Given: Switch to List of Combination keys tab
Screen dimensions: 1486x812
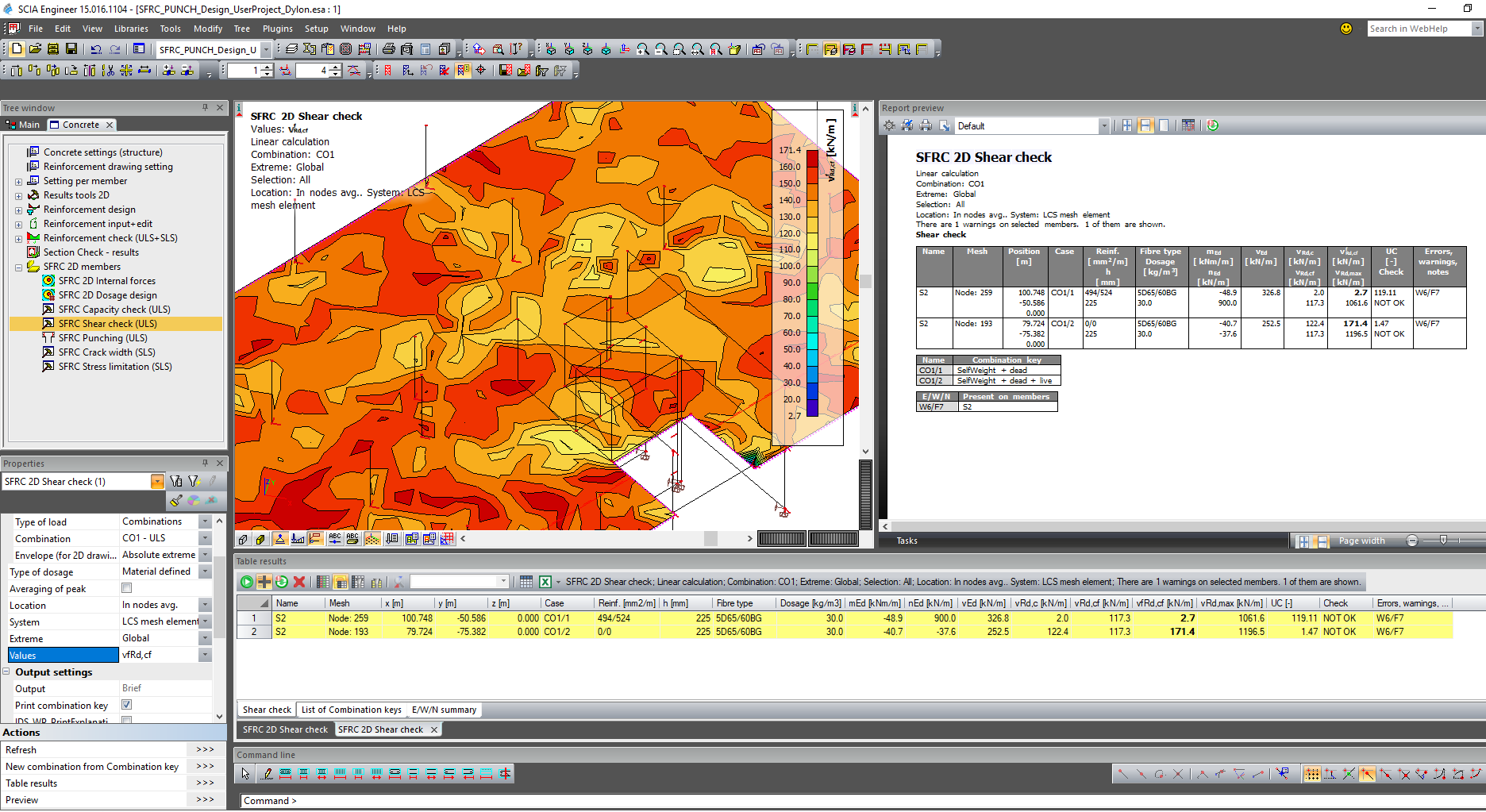Looking at the screenshot, I should point(351,710).
